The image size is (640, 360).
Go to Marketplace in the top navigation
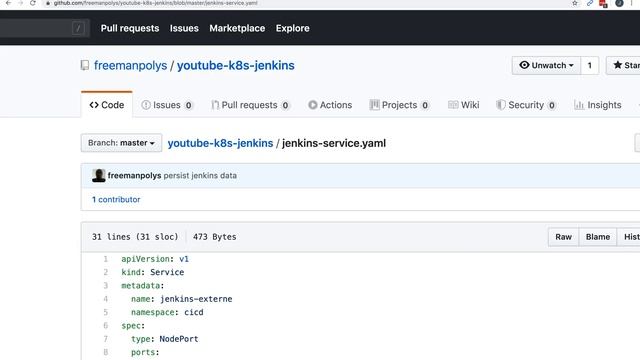(237, 28)
